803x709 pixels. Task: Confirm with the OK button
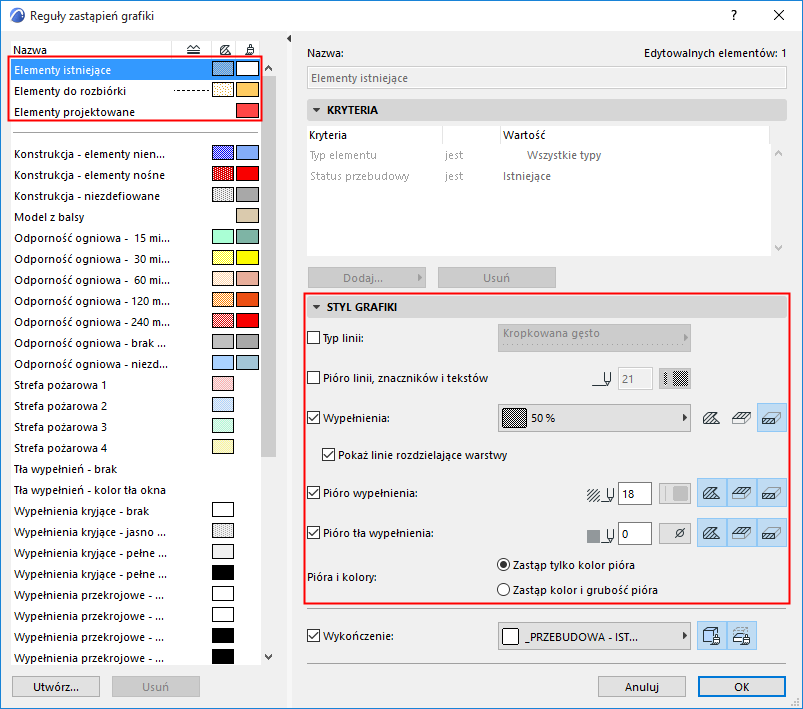pos(742,686)
